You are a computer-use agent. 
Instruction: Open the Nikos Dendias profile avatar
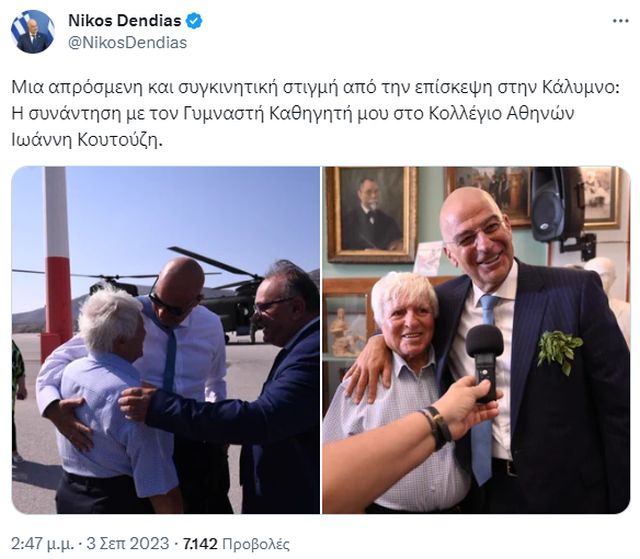[x=33, y=32]
